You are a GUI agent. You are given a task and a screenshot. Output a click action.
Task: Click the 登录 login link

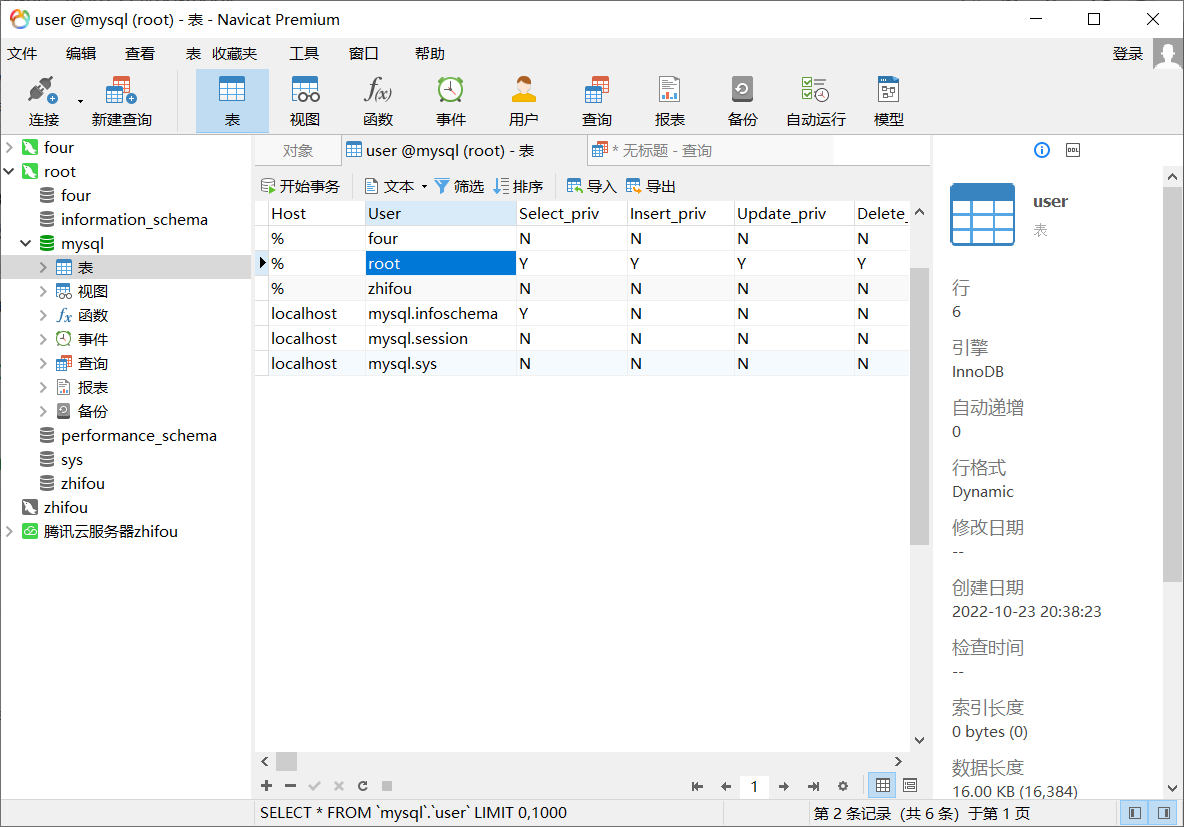(x=1127, y=54)
